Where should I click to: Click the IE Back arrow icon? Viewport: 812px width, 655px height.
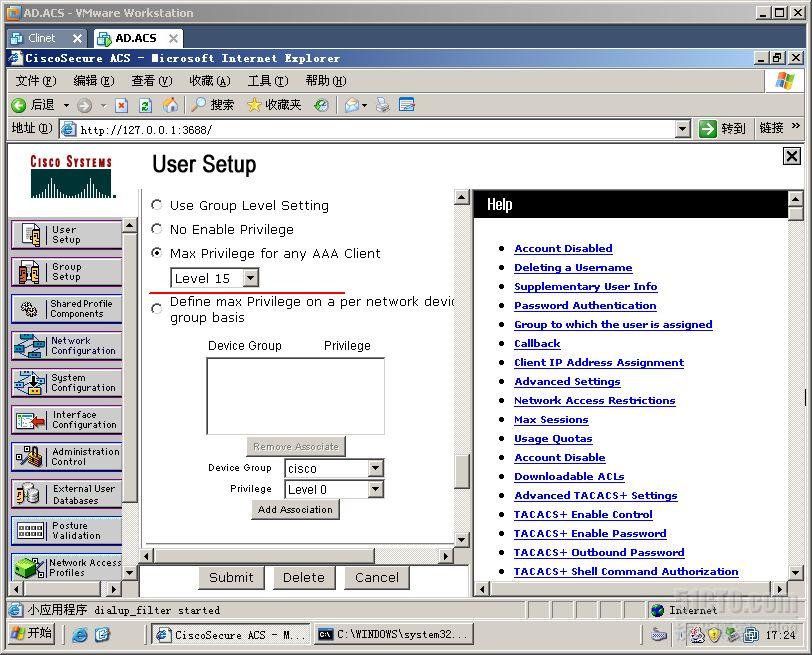coord(19,106)
